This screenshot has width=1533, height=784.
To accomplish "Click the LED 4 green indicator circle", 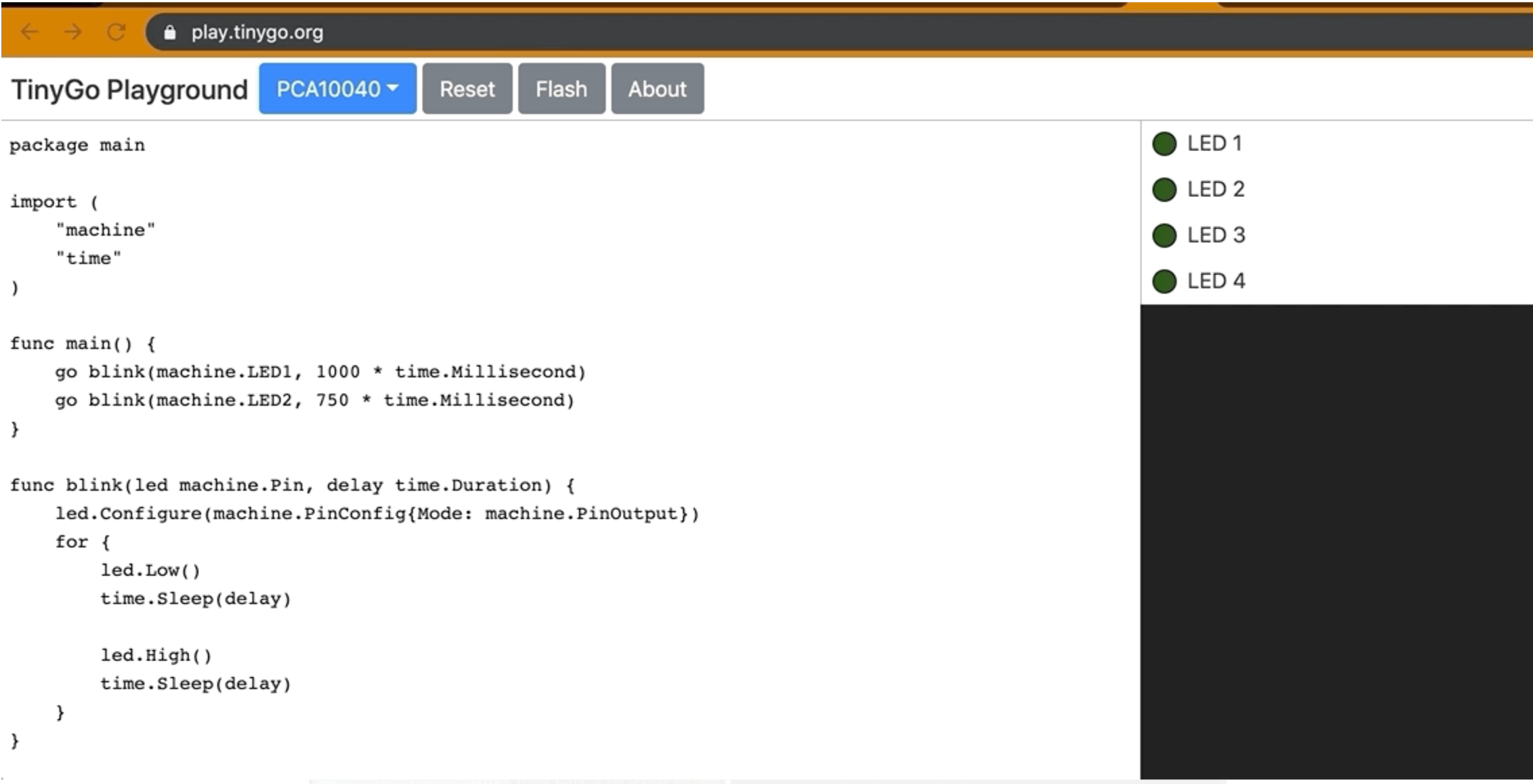I will tap(1164, 281).
